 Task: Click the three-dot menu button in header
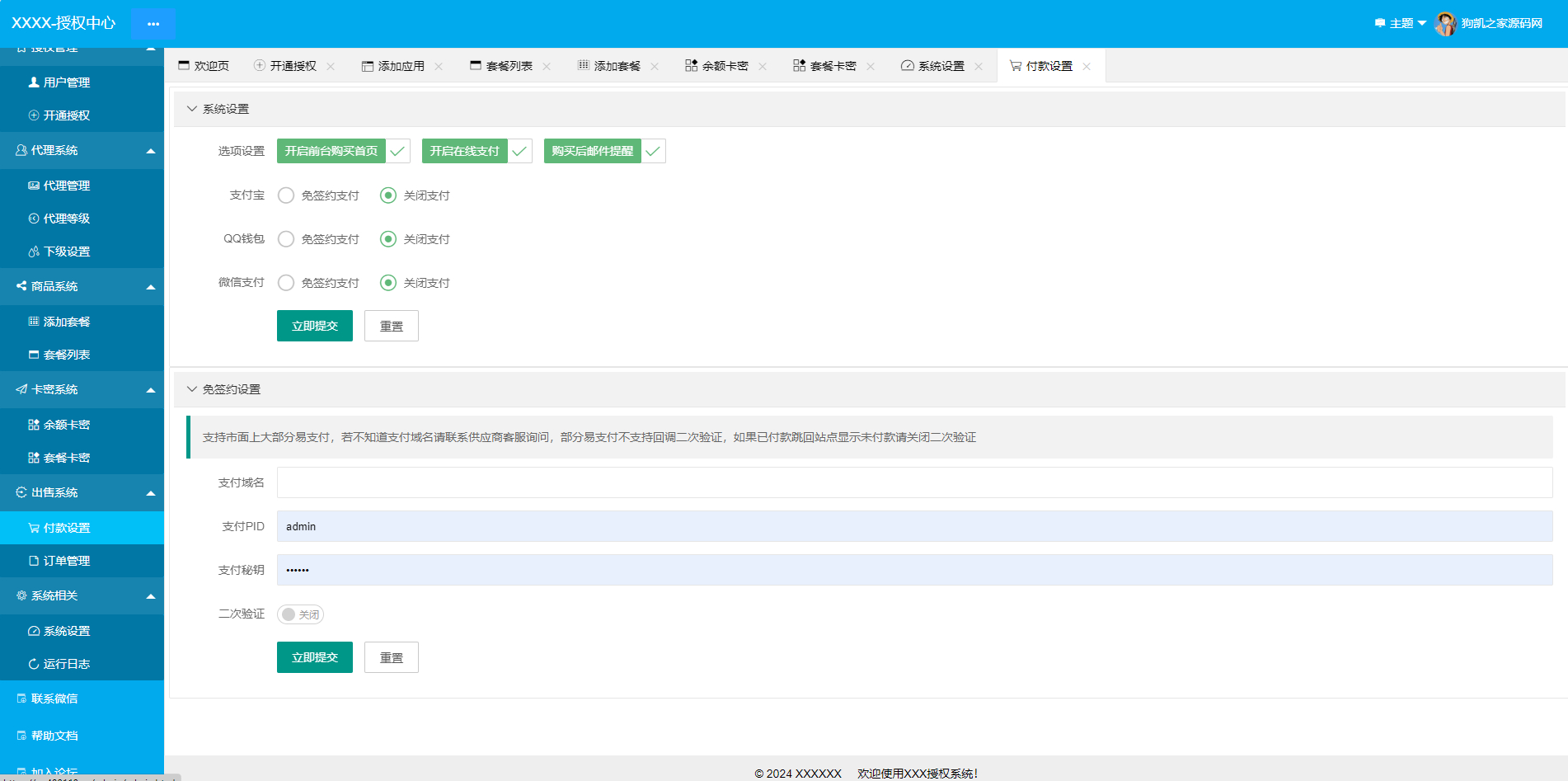[153, 24]
